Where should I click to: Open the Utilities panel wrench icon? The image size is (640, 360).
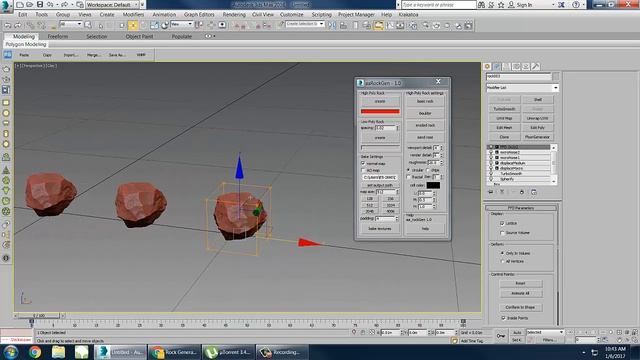[x=536, y=66]
